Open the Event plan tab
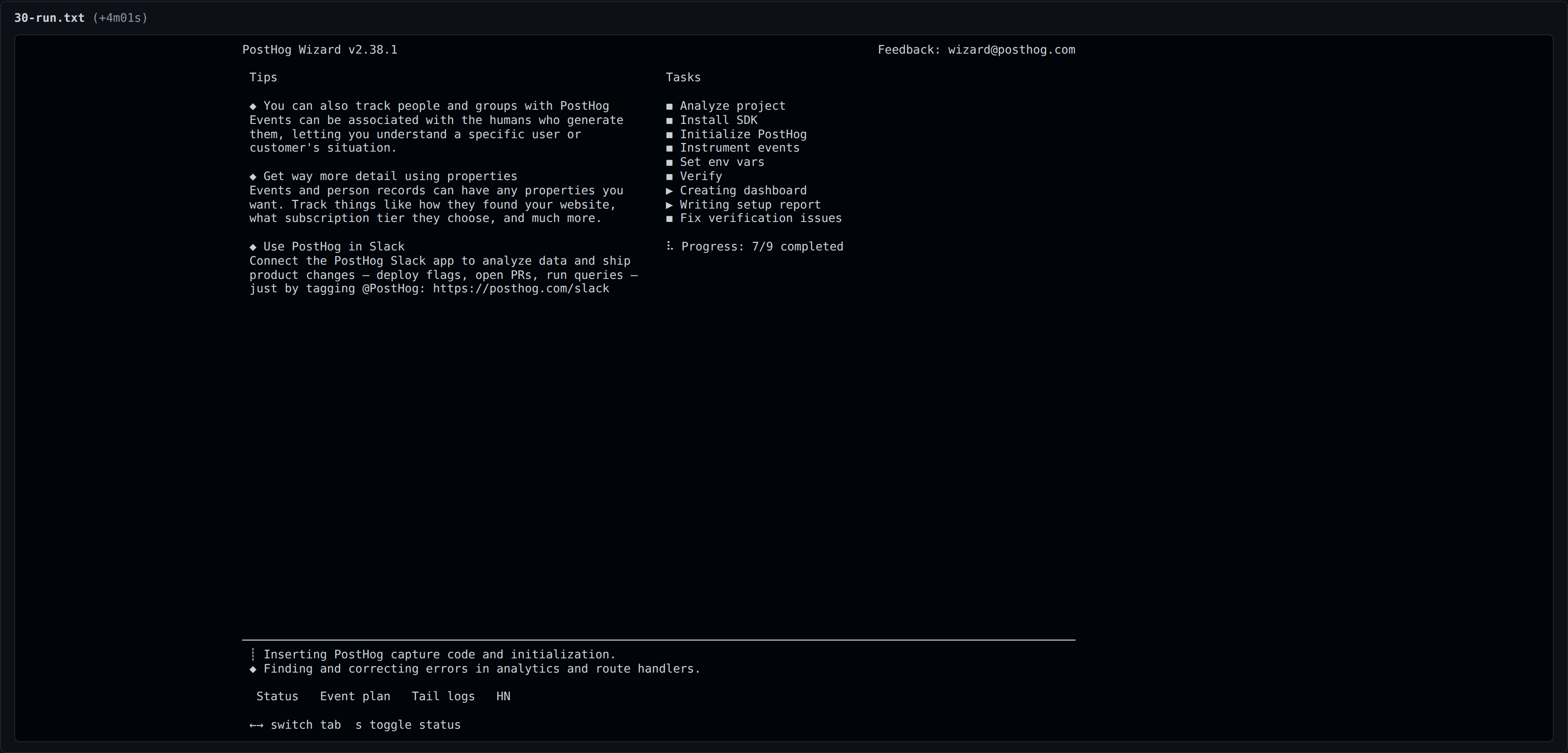 pos(355,696)
